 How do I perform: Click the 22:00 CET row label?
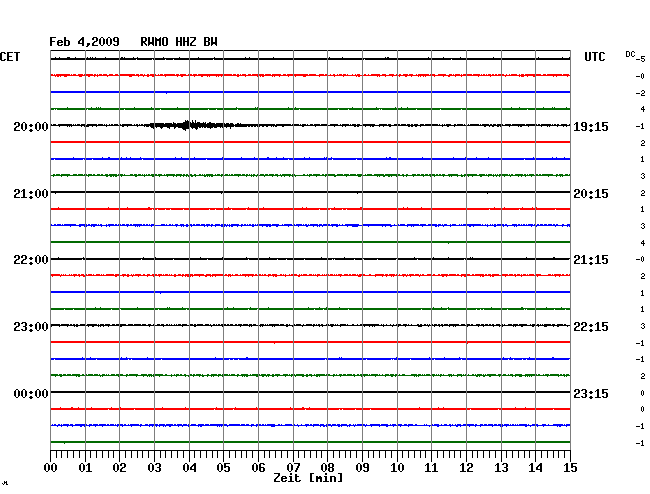[x=31, y=260]
